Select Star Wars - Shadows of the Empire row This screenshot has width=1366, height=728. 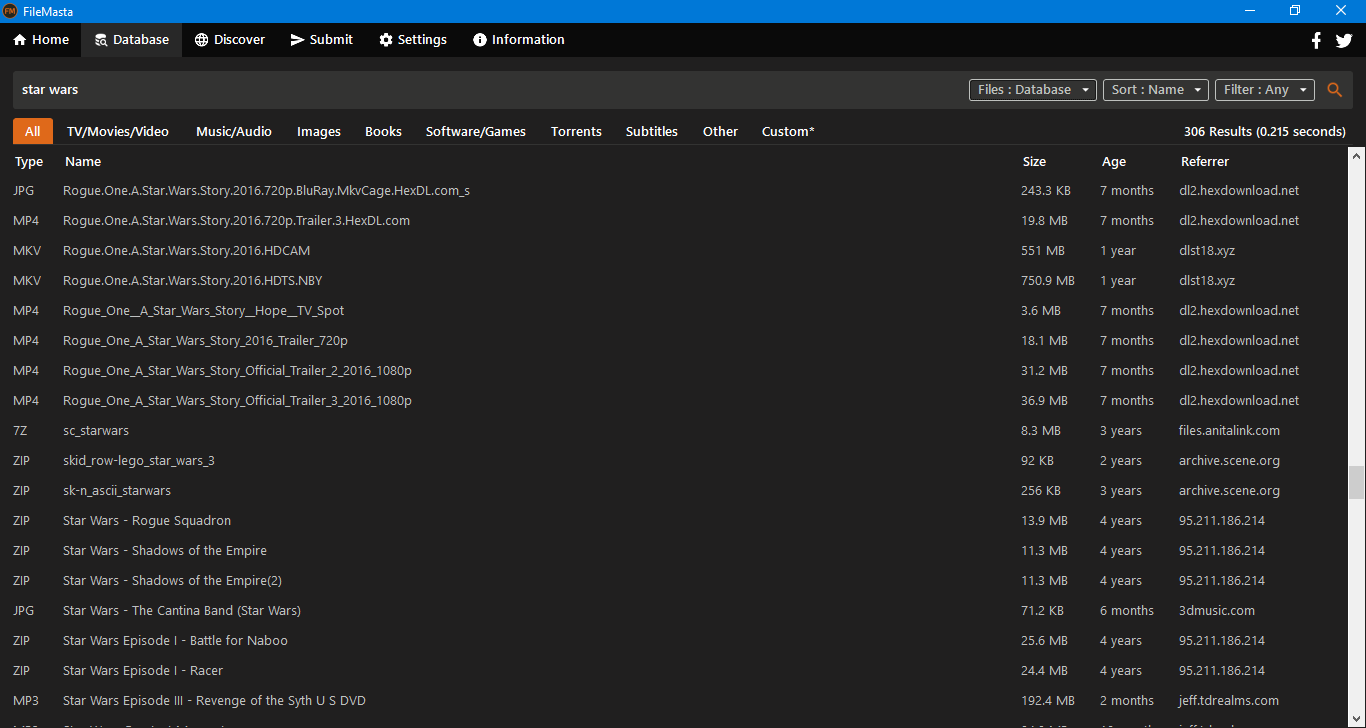click(674, 551)
